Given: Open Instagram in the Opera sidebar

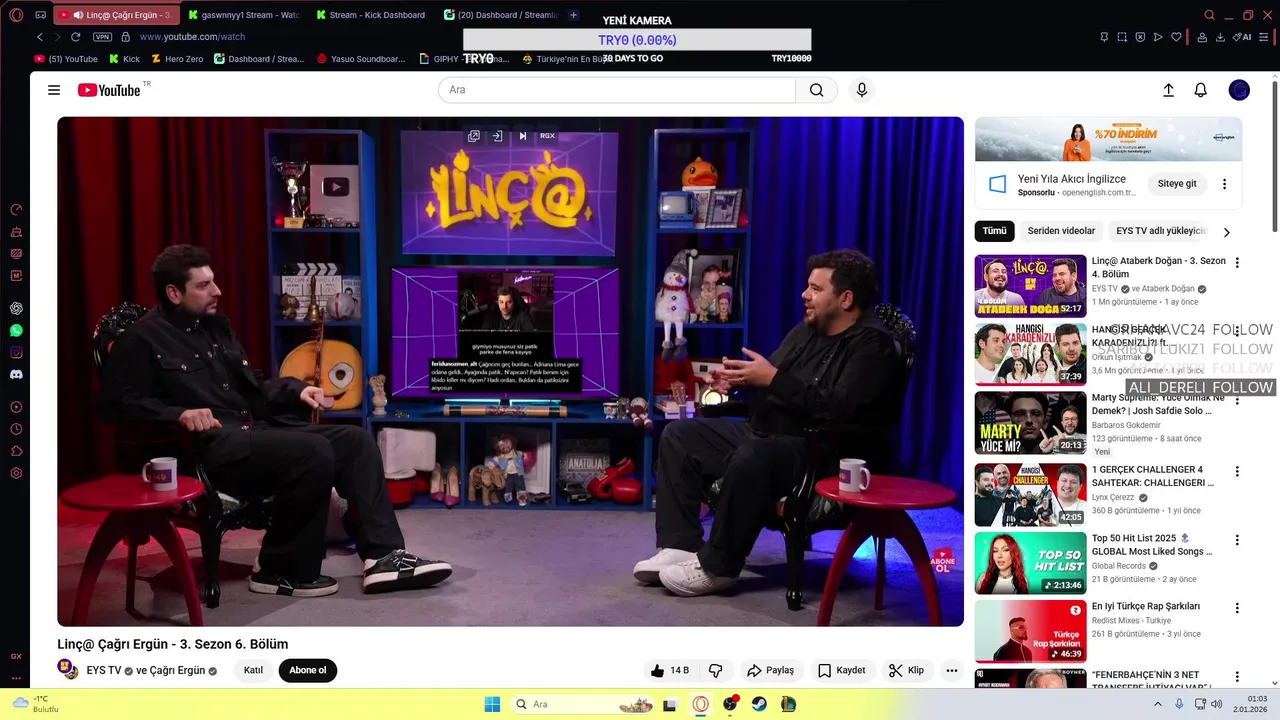Looking at the screenshot, I should (16, 352).
